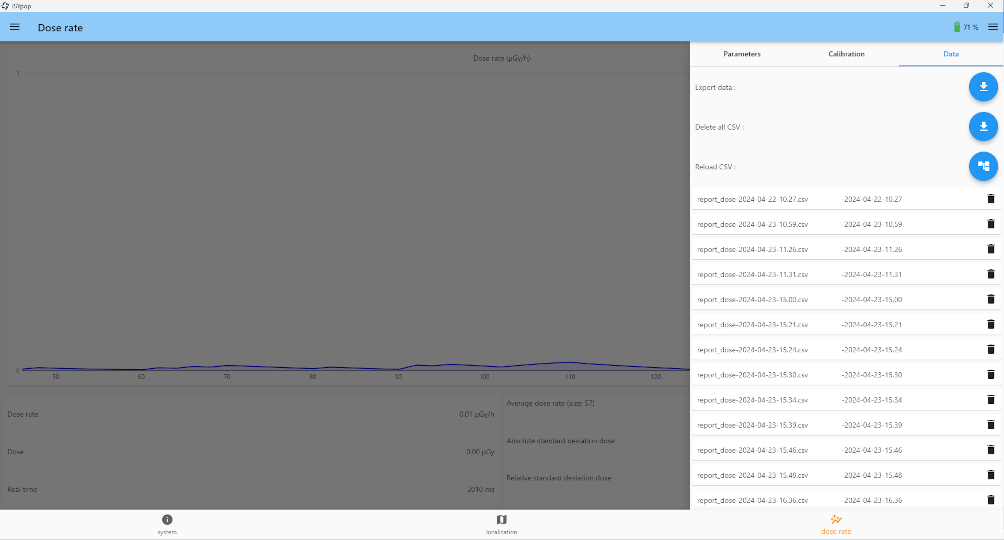Trash the report_dose-2024-04-23-11.31.csv file
This screenshot has height=540, width=1004.
coord(990,274)
